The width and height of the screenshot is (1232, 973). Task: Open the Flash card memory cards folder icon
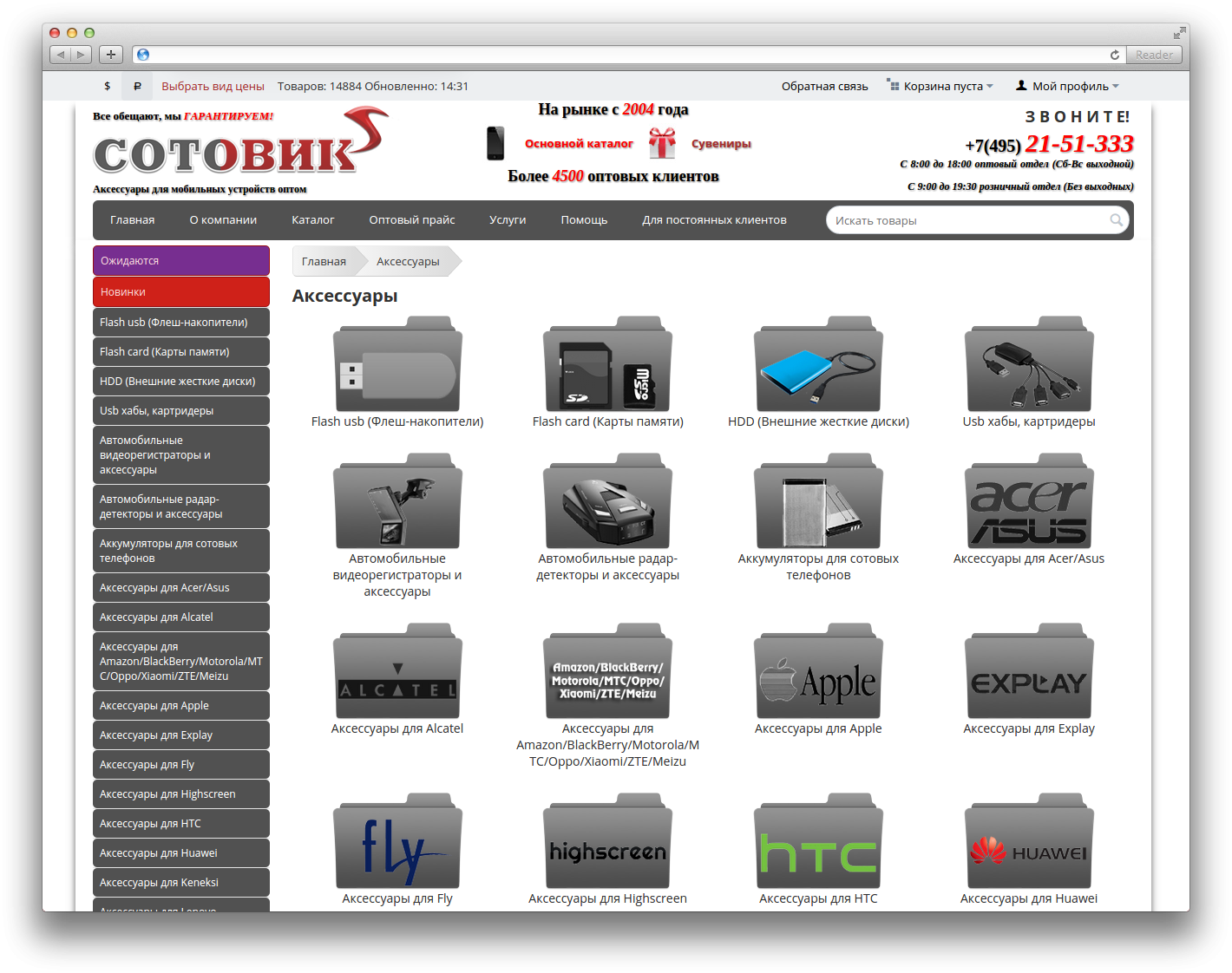[x=607, y=364]
